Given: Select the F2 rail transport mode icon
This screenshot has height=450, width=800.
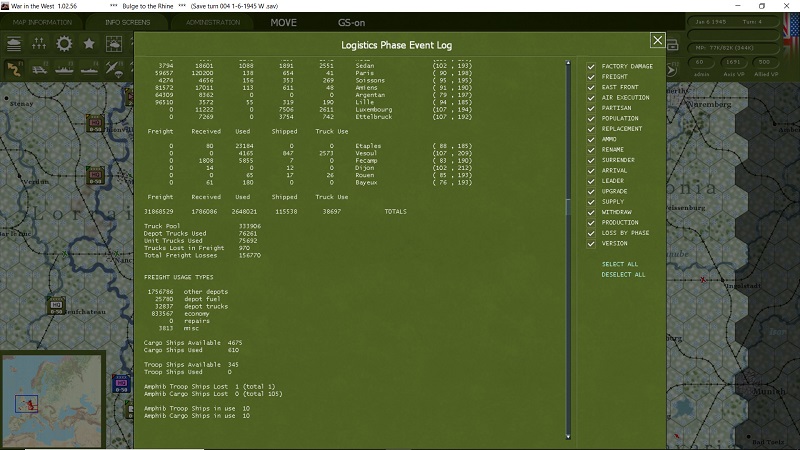Looking at the screenshot, I should click(x=39, y=69).
